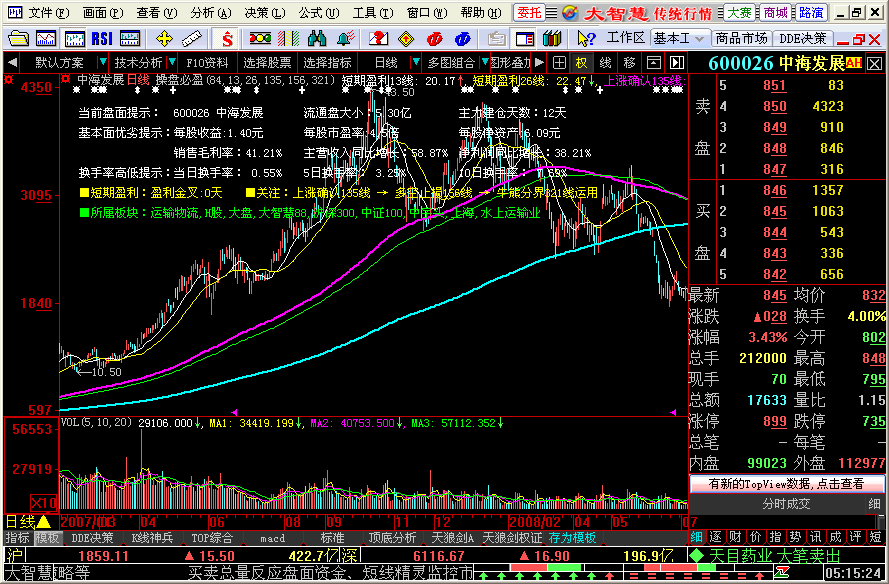This screenshot has width=889, height=584.
Task: Click the red round D icon
Action: tap(434, 39)
